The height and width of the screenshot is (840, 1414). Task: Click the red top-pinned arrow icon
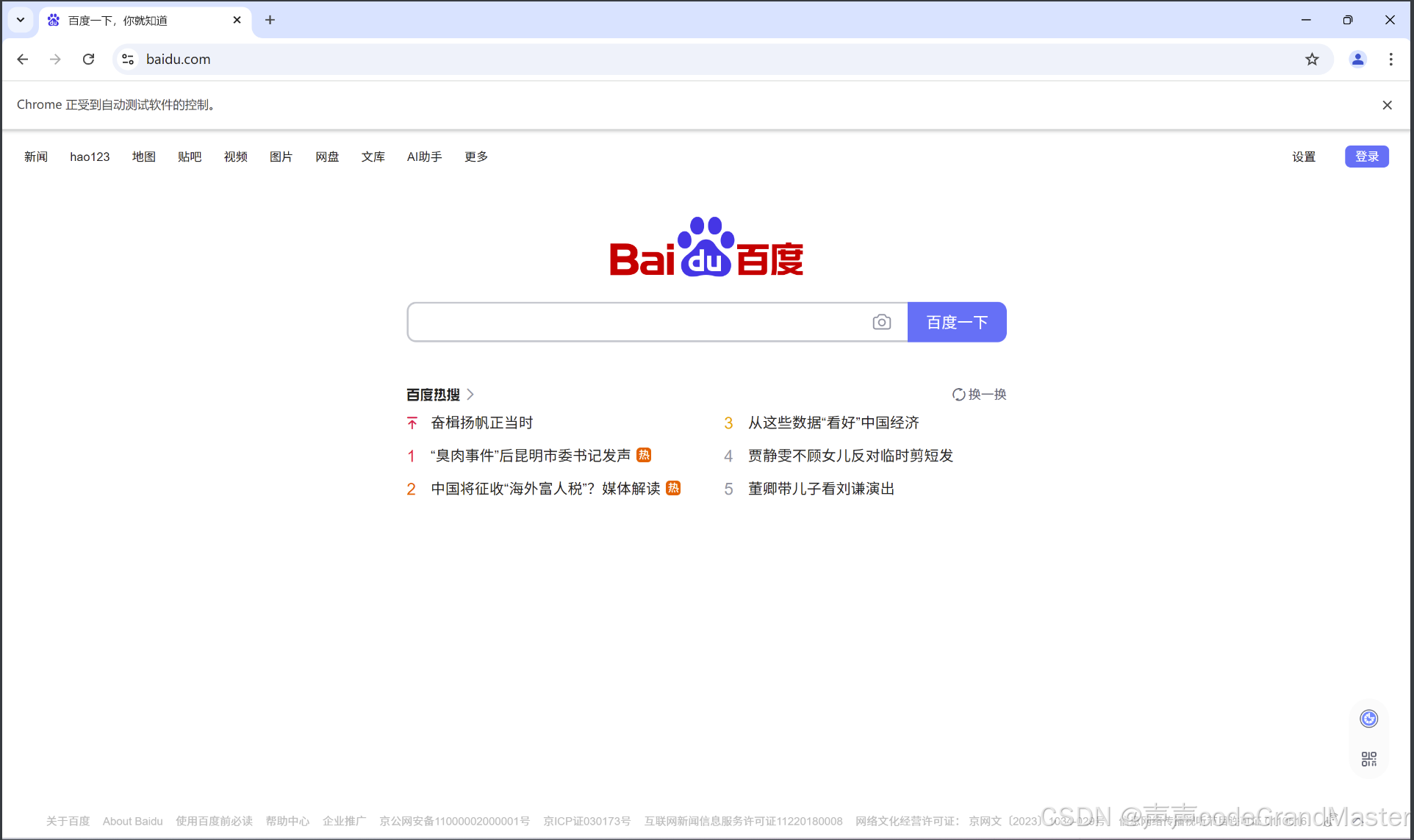coord(412,423)
